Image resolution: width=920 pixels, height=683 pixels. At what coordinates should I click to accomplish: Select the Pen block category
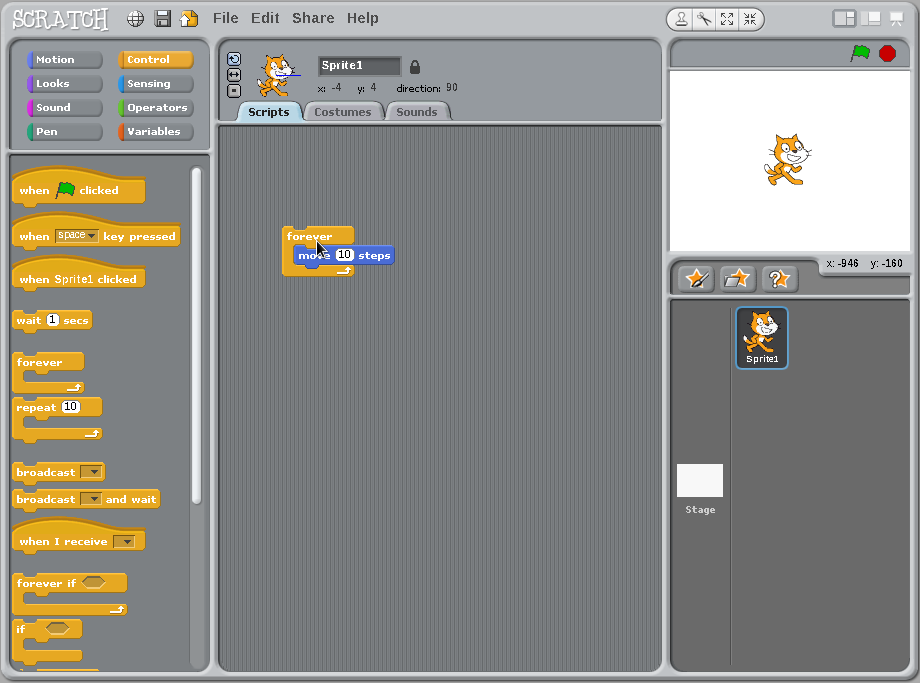[x=65, y=131]
